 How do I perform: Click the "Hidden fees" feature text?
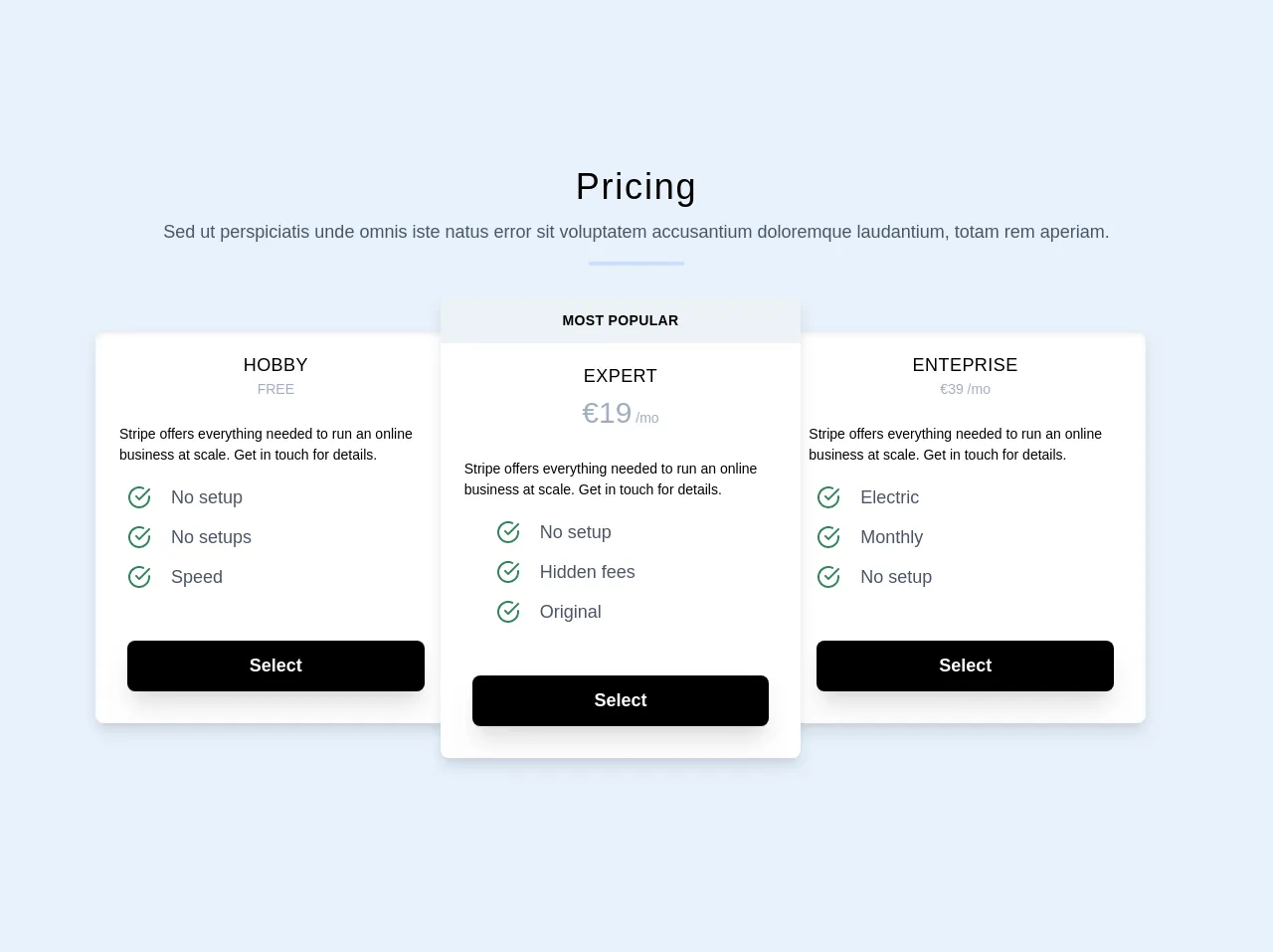[587, 572]
